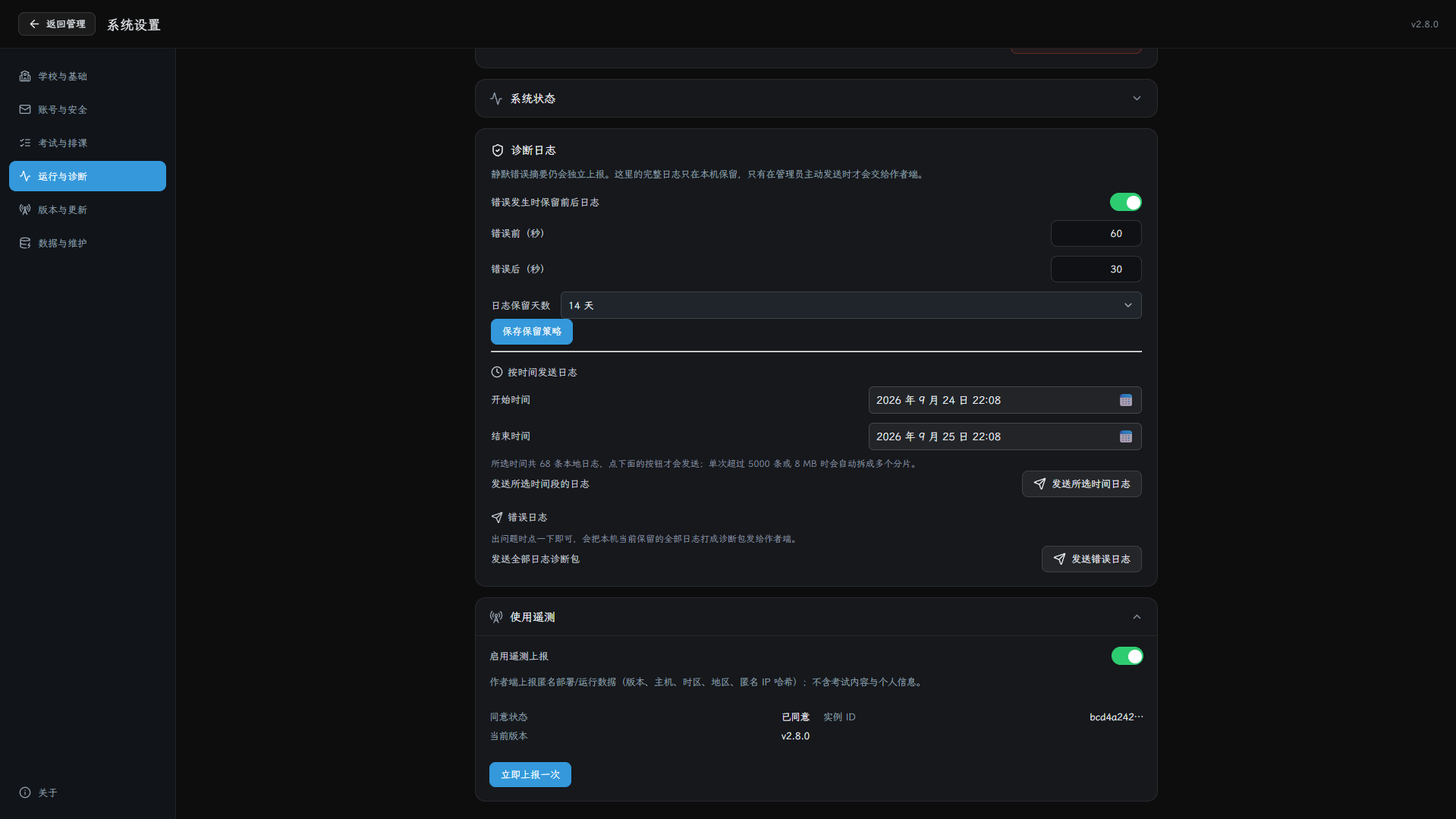
Task: Click the instance ID bcd4a242 text
Action: (x=1116, y=717)
